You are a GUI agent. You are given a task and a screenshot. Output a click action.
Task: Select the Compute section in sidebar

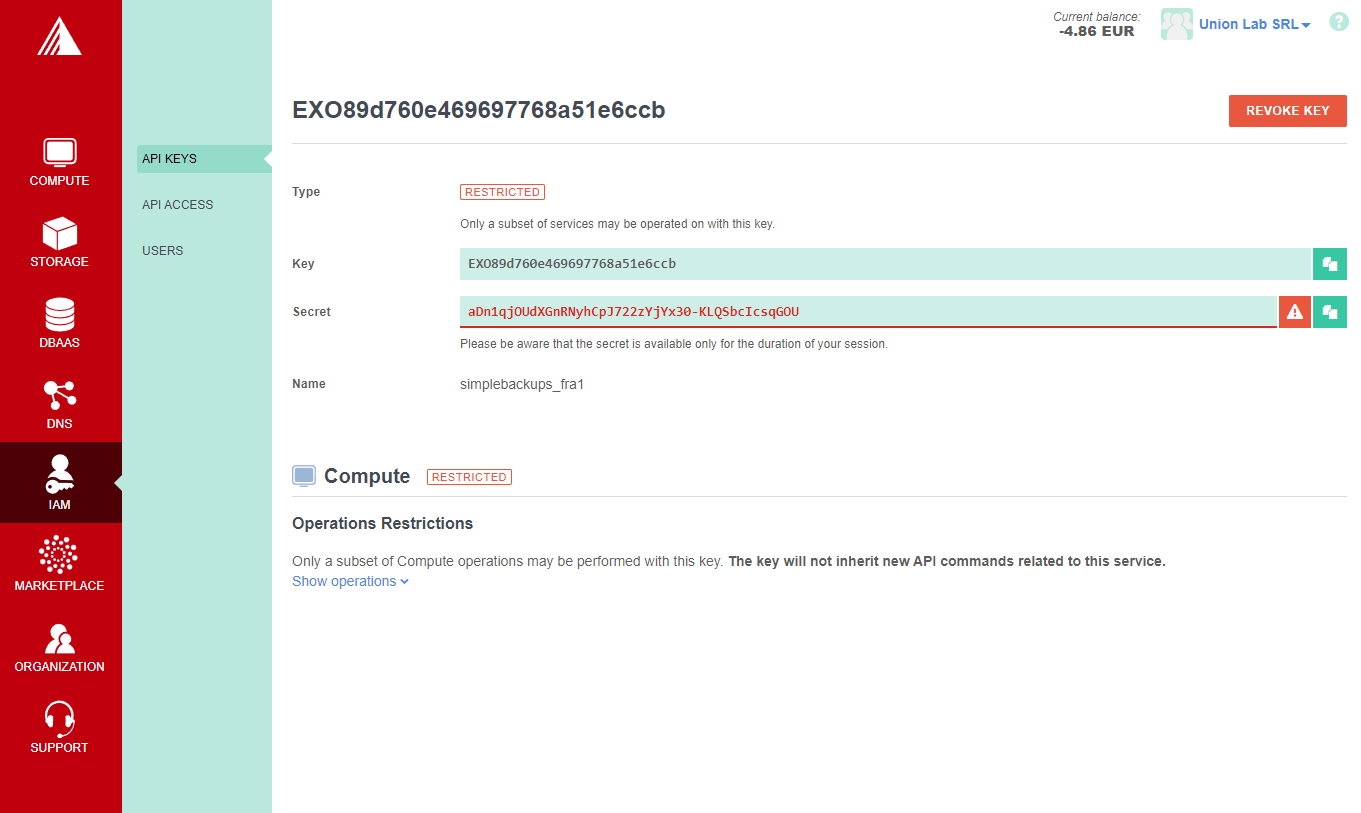coord(59,162)
